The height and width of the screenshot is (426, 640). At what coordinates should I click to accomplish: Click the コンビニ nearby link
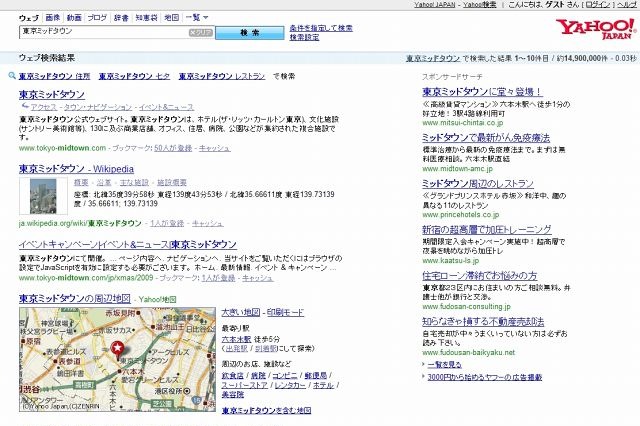point(284,375)
